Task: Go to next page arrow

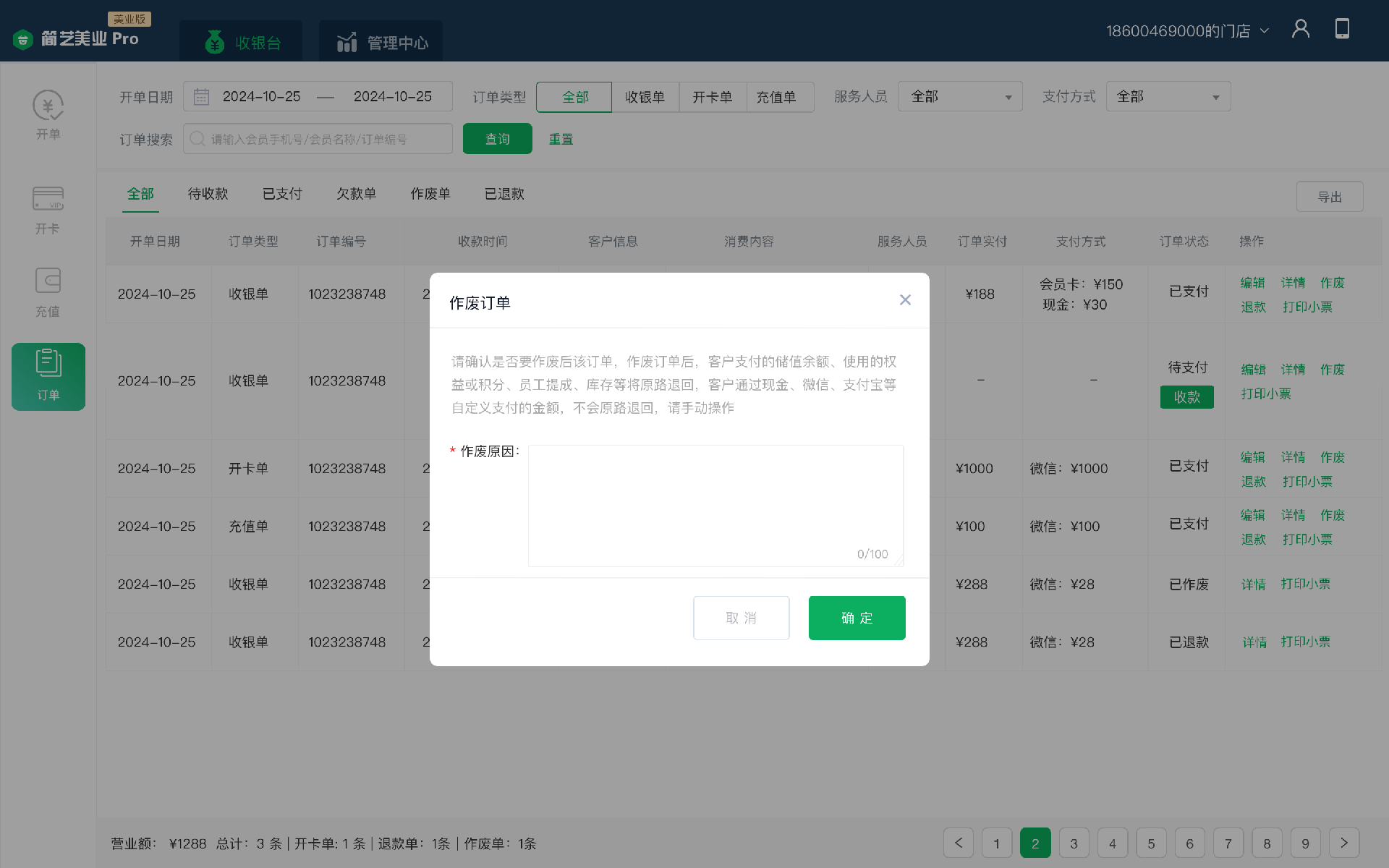Action: [1343, 843]
